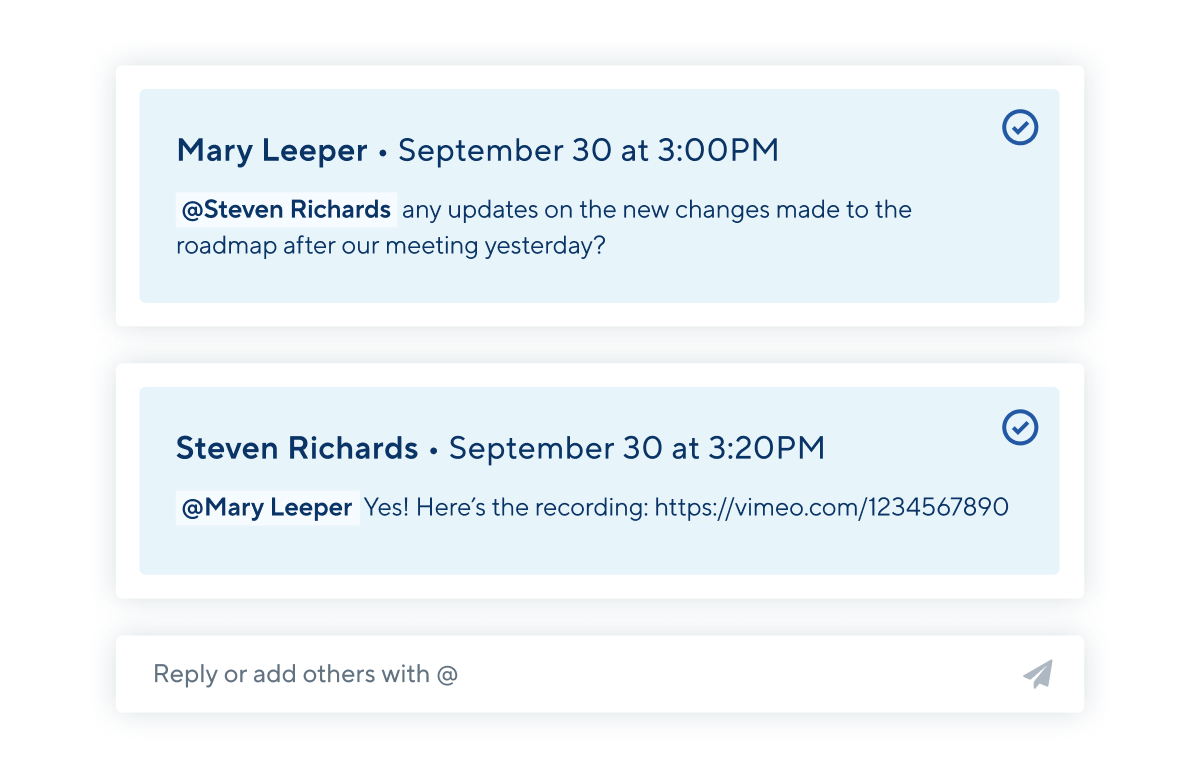The height and width of the screenshot is (780, 1200).
Task: Mark Steven Richards' reply as resolved
Action: 1020,427
